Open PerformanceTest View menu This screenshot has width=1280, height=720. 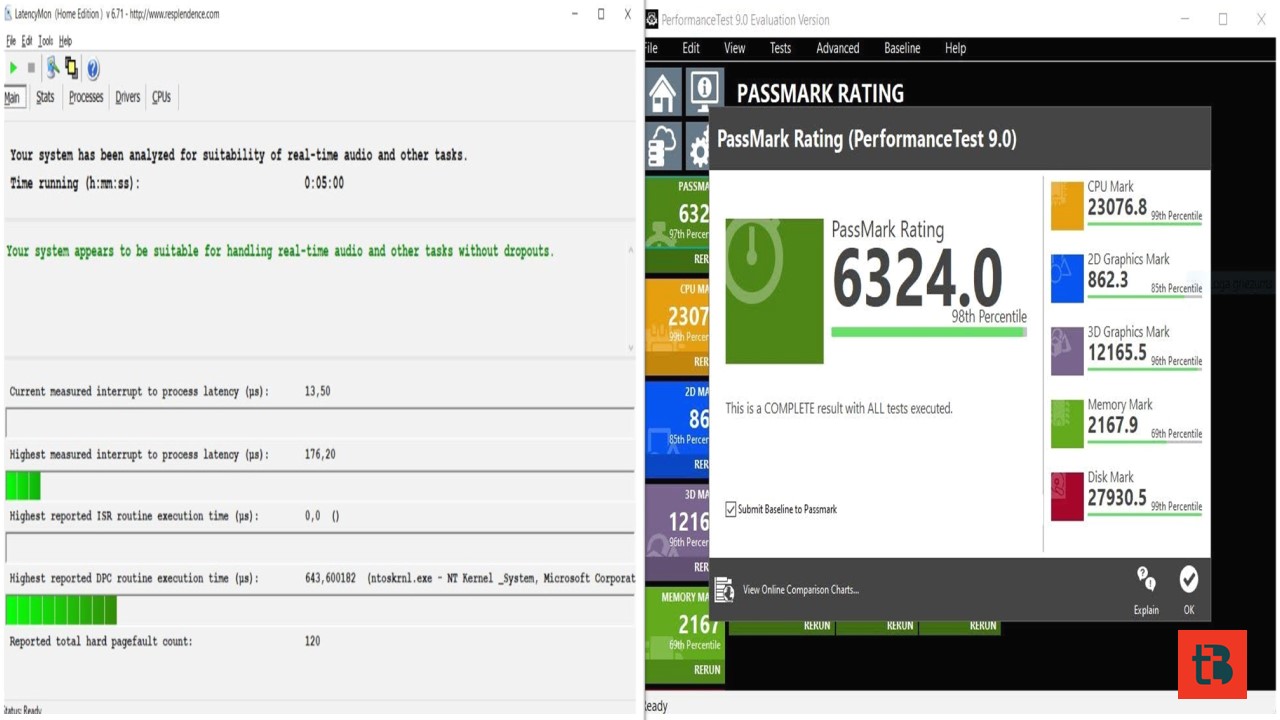coord(735,48)
